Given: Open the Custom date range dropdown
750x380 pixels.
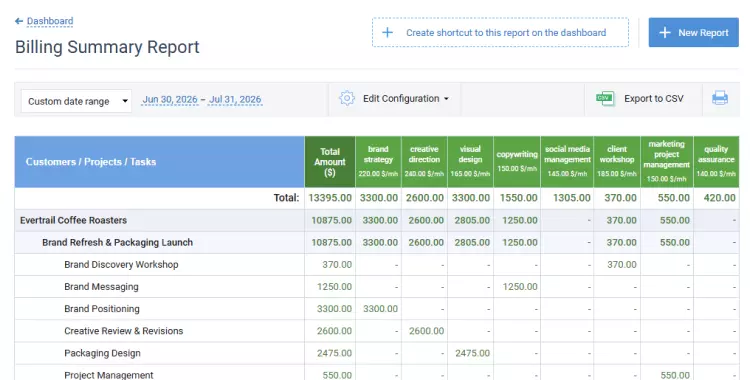Looking at the screenshot, I should (76, 101).
